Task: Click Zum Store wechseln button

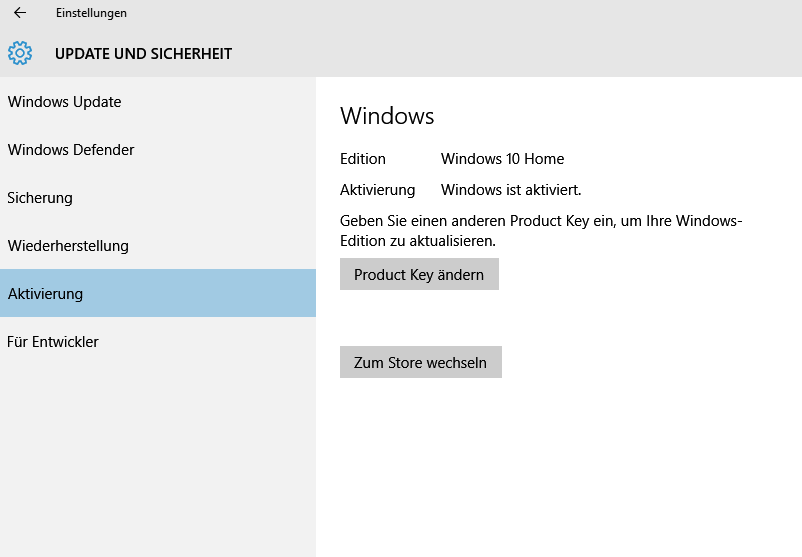Action: click(x=420, y=362)
